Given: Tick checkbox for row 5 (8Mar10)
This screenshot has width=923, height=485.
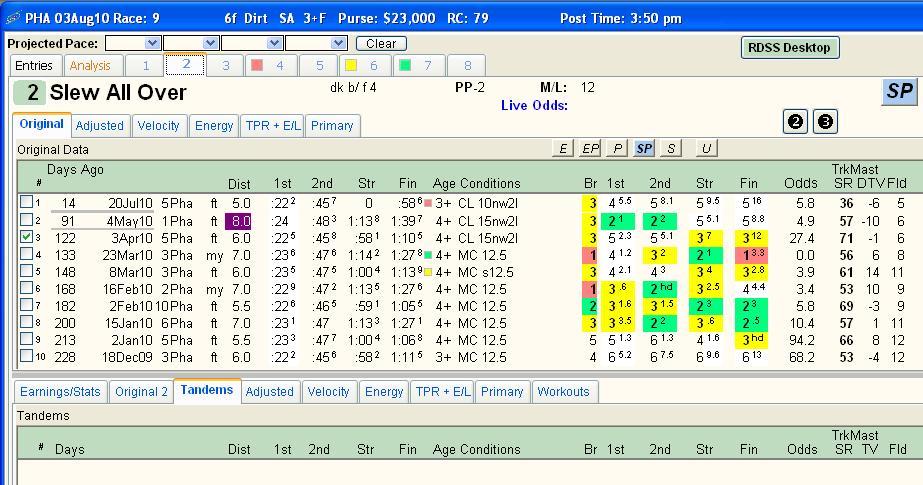Looking at the screenshot, I should click(x=26, y=271).
